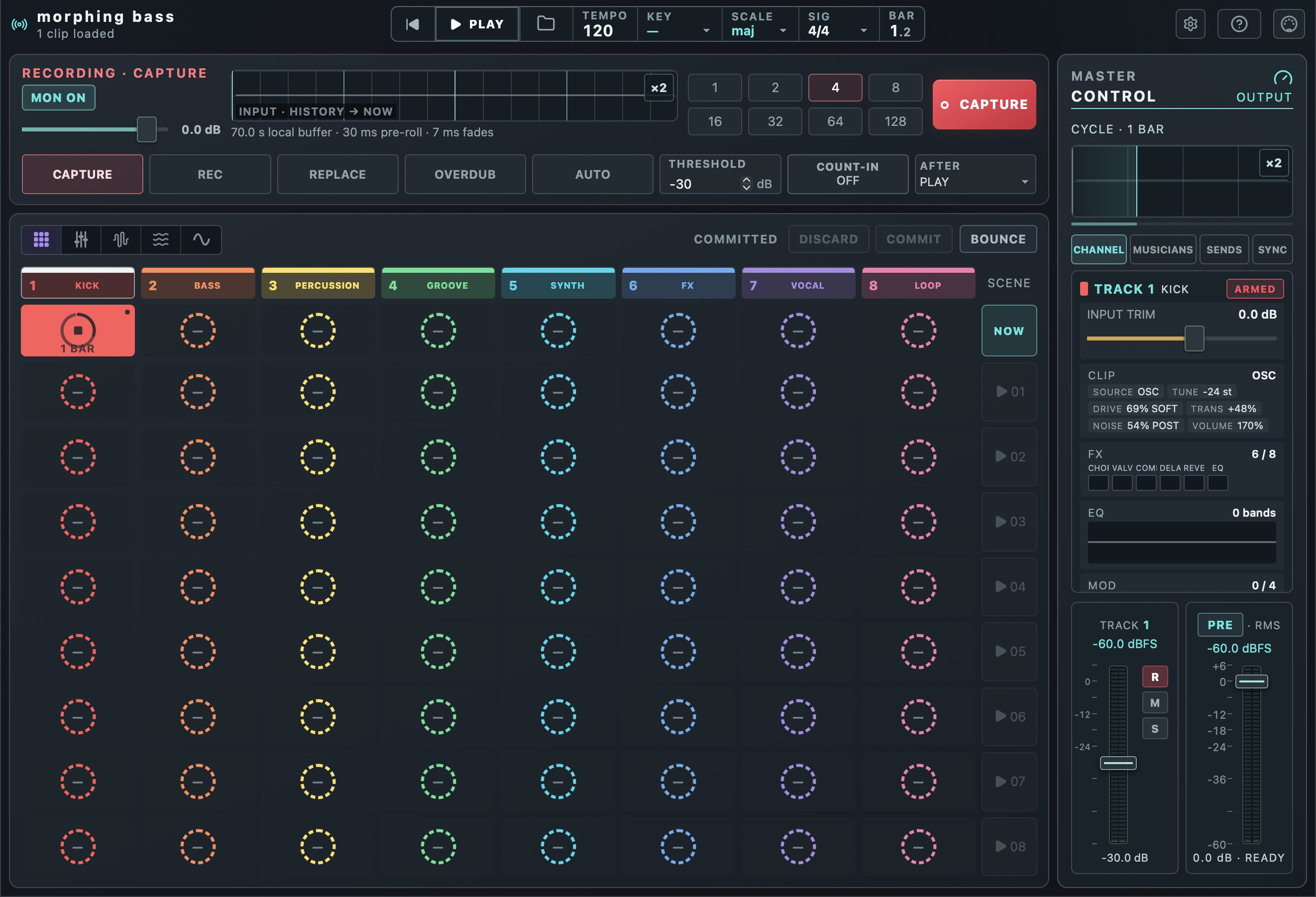Stop the recording Kick clip in the Now row
Image resolution: width=1316 pixels, height=897 pixels.
(x=78, y=331)
